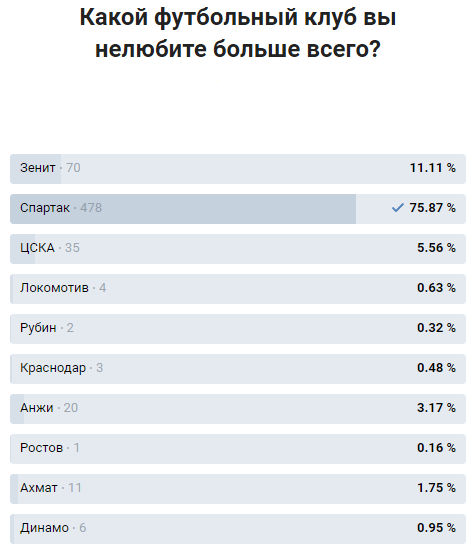The image size is (475, 559).
Task: Click the 11.11 % percentage label
Action: [433, 168]
